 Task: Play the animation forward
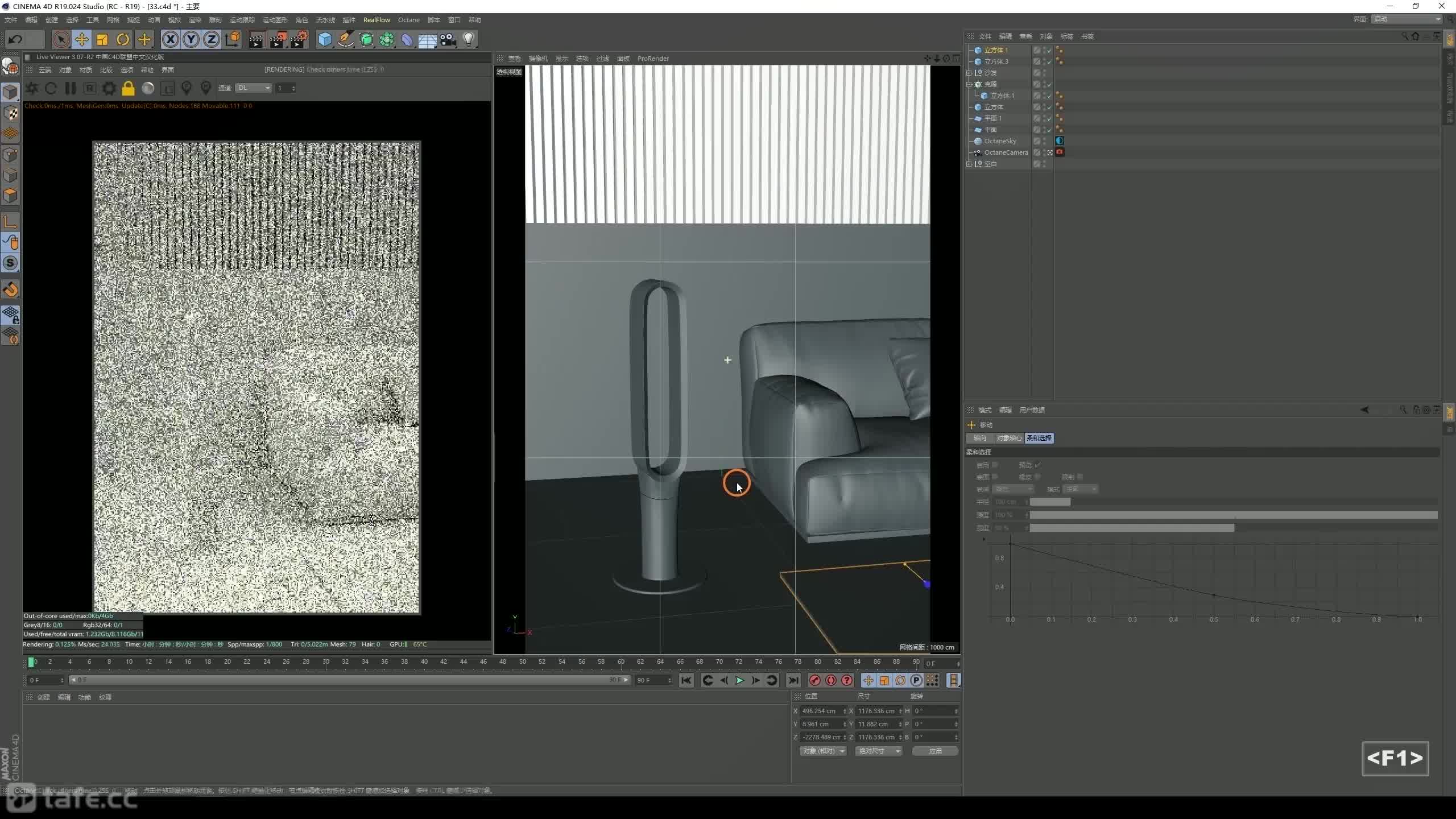739,680
